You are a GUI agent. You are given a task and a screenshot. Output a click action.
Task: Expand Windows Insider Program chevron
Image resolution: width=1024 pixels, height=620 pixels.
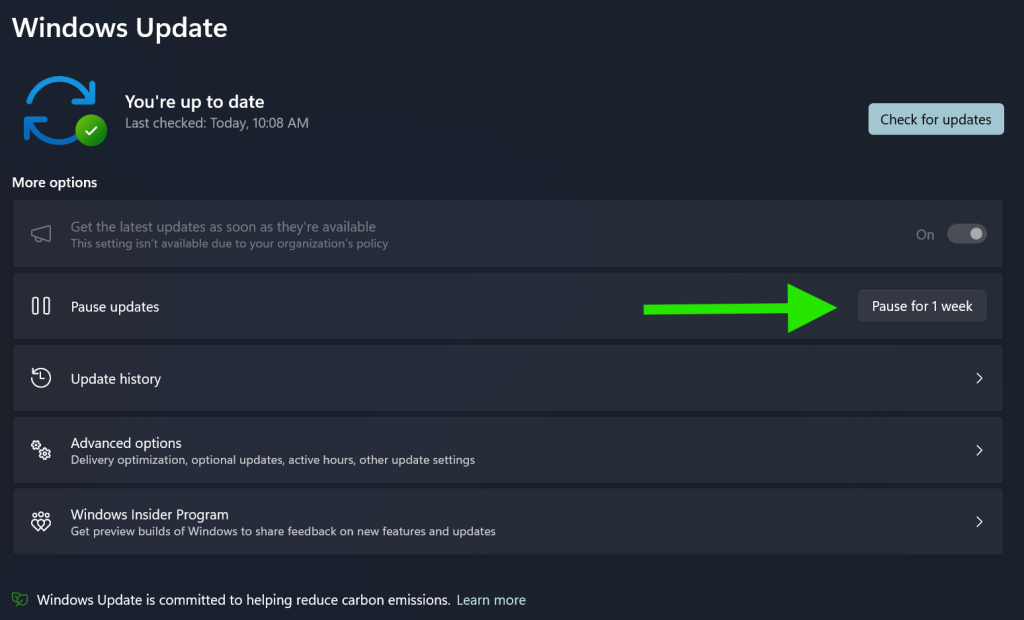979,522
